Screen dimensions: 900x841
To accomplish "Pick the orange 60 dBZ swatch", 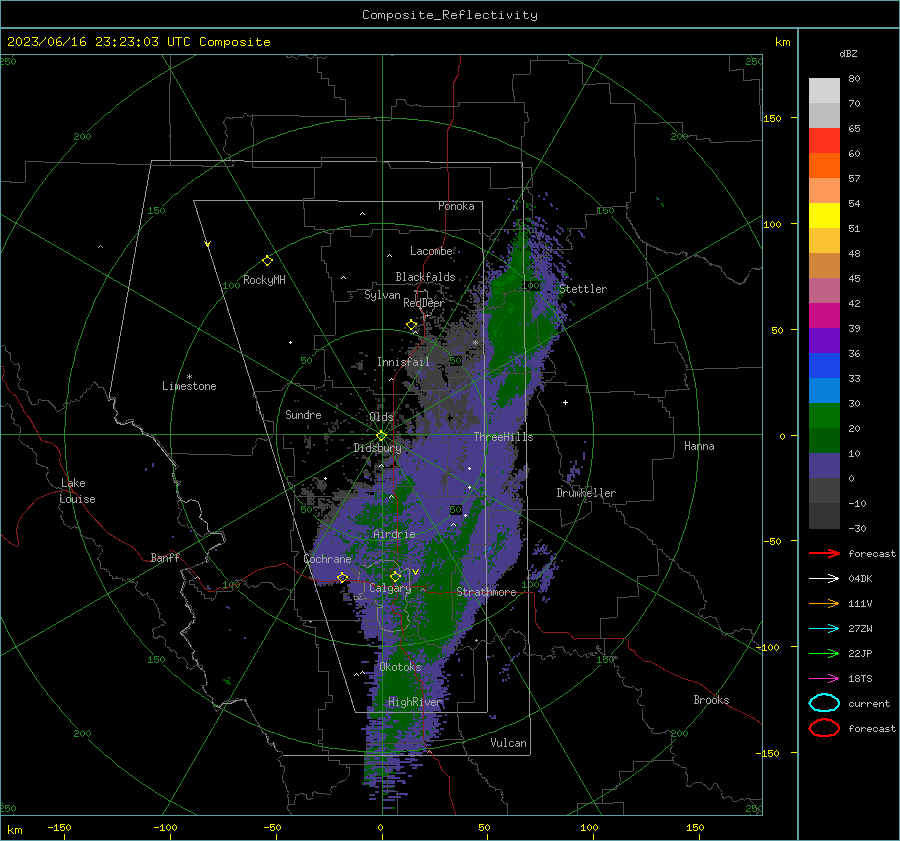I will 824,165.
